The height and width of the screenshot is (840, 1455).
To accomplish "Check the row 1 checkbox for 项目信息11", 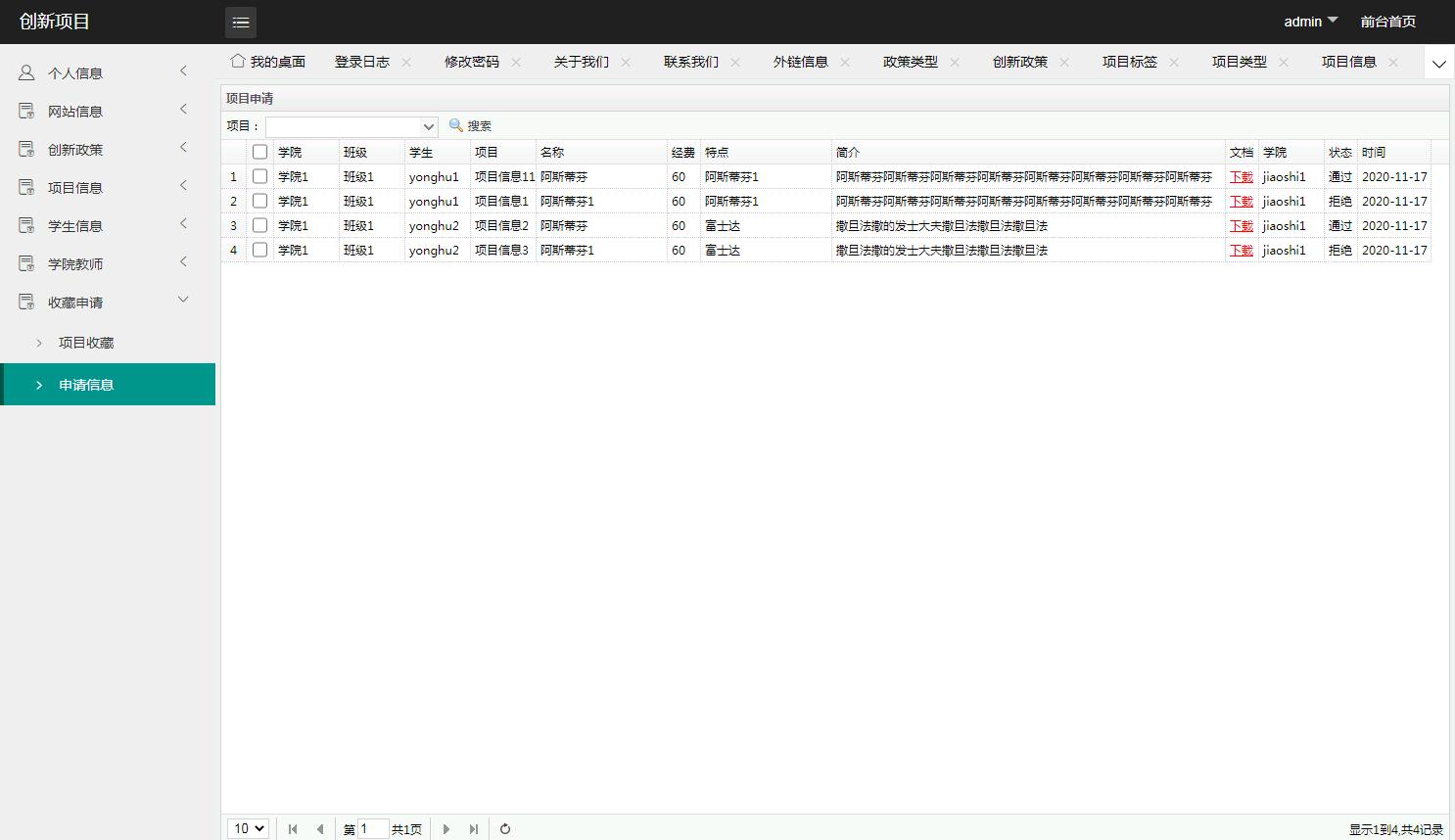I will pyautogui.click(x=259, y=176).
